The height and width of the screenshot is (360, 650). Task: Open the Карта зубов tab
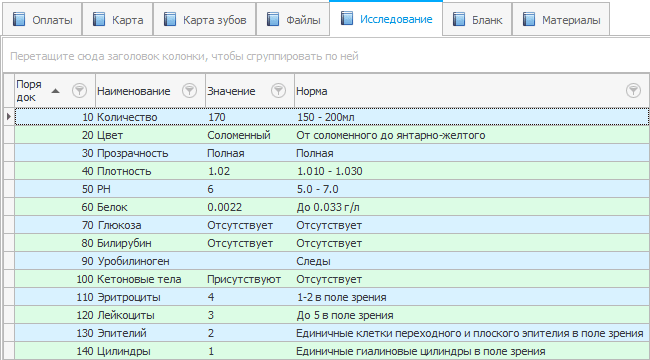click(204, 19)
